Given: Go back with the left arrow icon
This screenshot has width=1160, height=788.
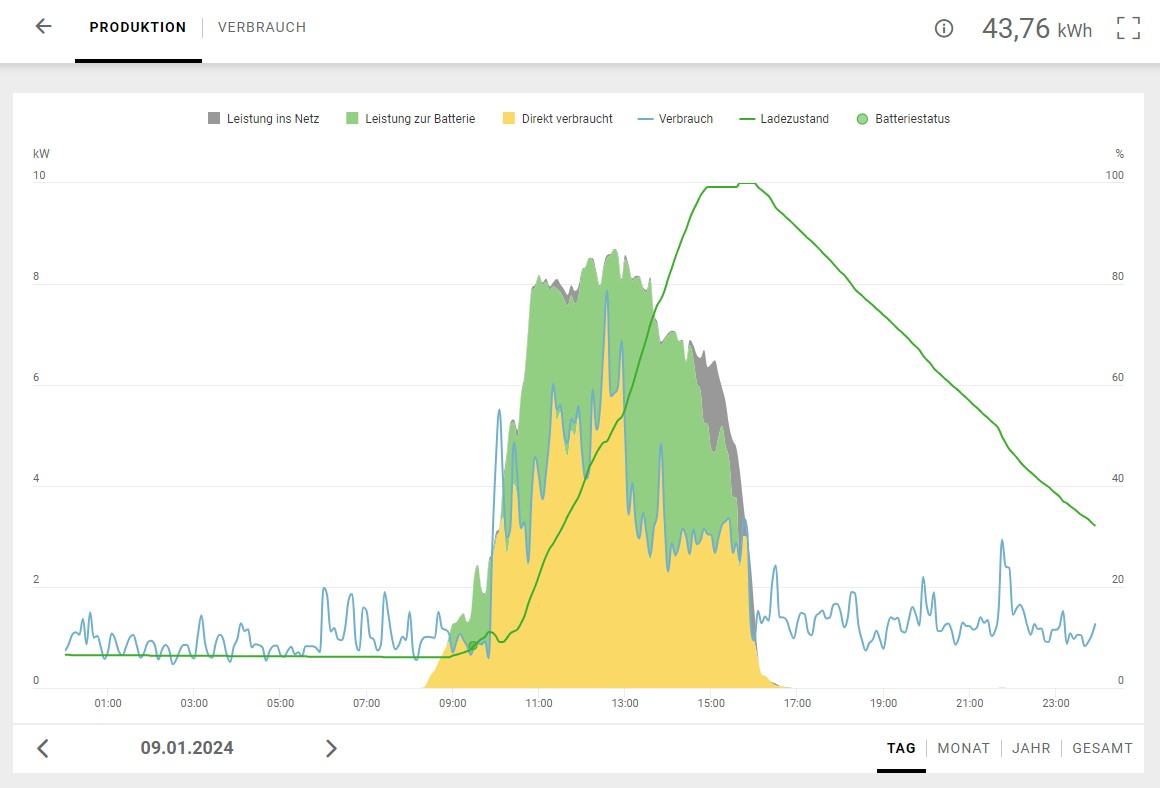Looking at the screenshot, I should coord(44,27).
